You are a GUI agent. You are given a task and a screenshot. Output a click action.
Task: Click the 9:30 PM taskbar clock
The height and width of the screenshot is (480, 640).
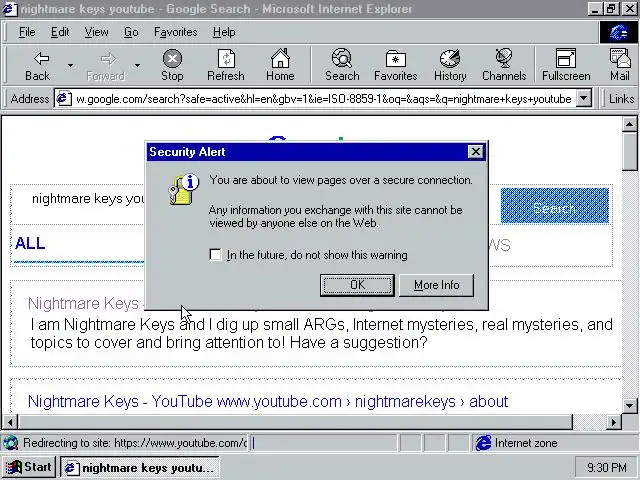[x=607, y=468]
